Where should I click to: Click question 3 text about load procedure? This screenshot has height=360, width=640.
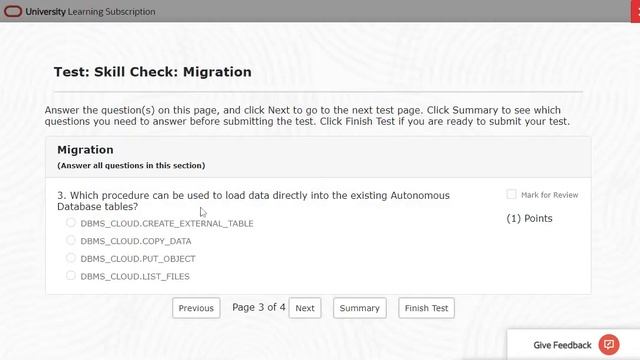coord(253,201)
